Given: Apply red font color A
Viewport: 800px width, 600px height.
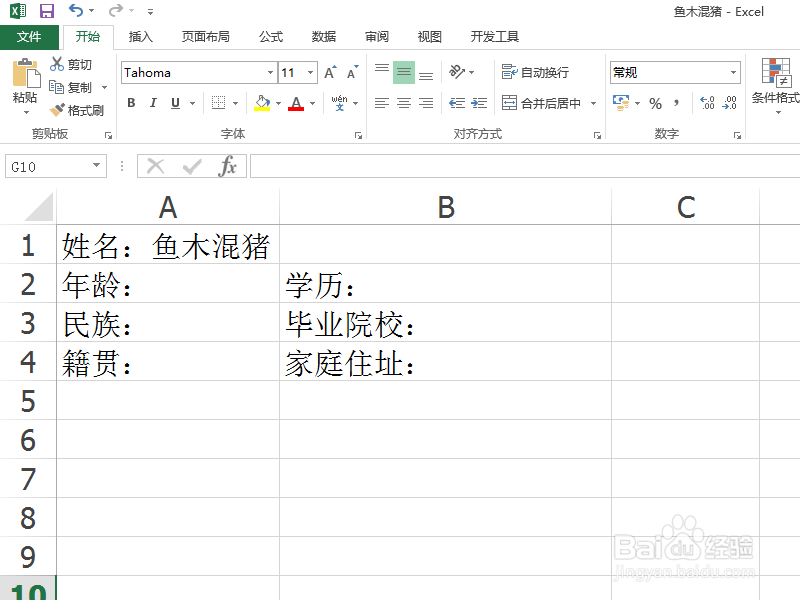Looking at the screenshot, I should (x=296, y=103).
